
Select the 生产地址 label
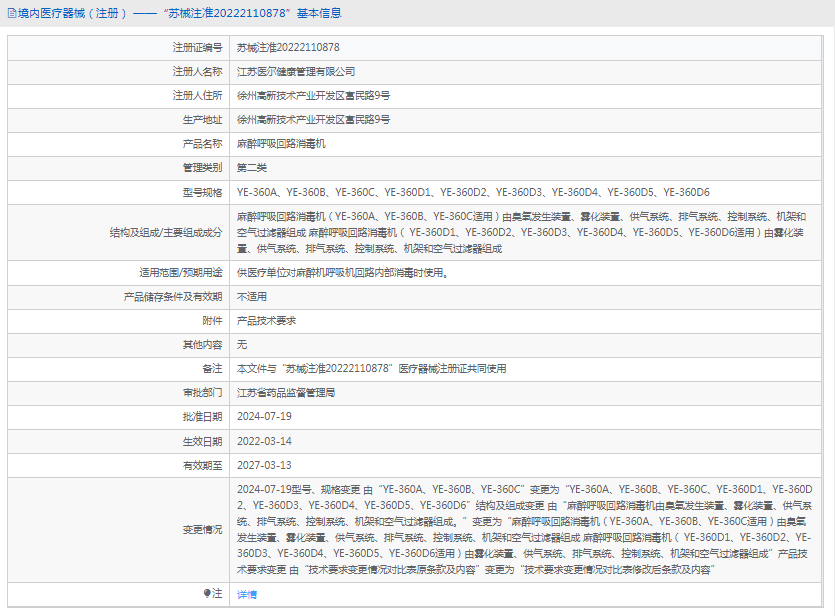click(x=202, y=120)
